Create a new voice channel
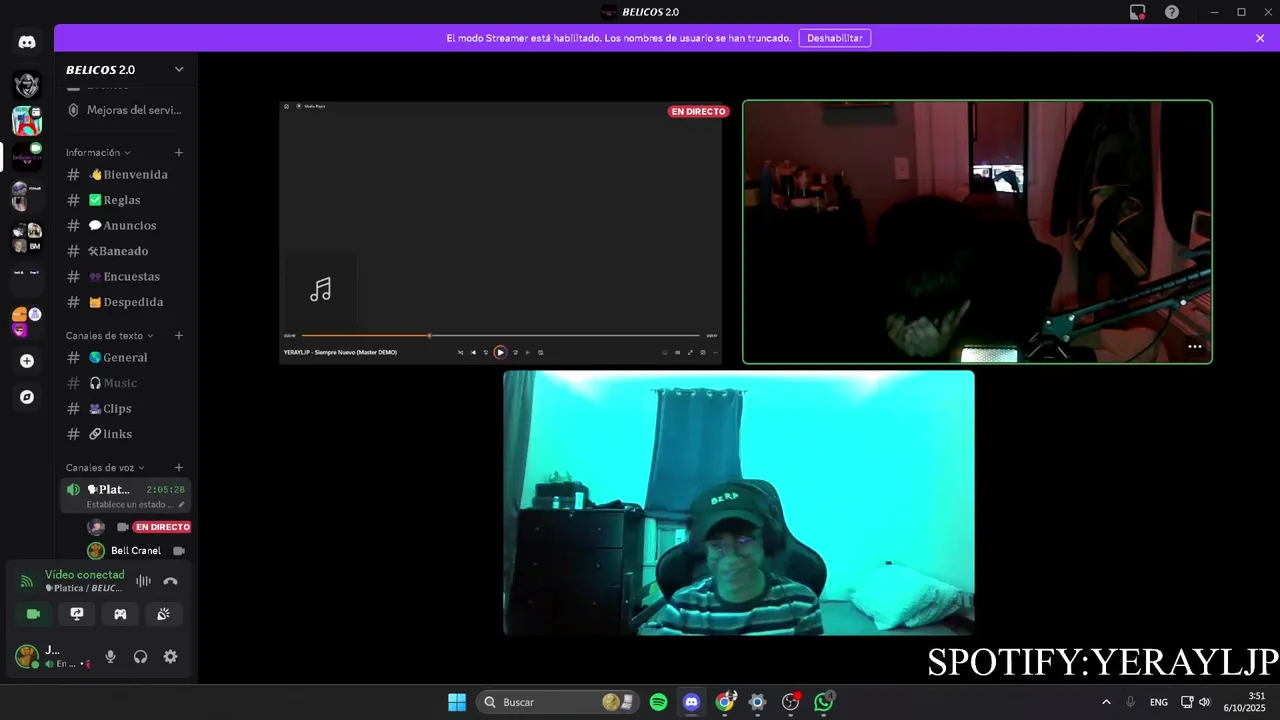The width and height of the screenshot is (1280, 720). tap(179, 468)
